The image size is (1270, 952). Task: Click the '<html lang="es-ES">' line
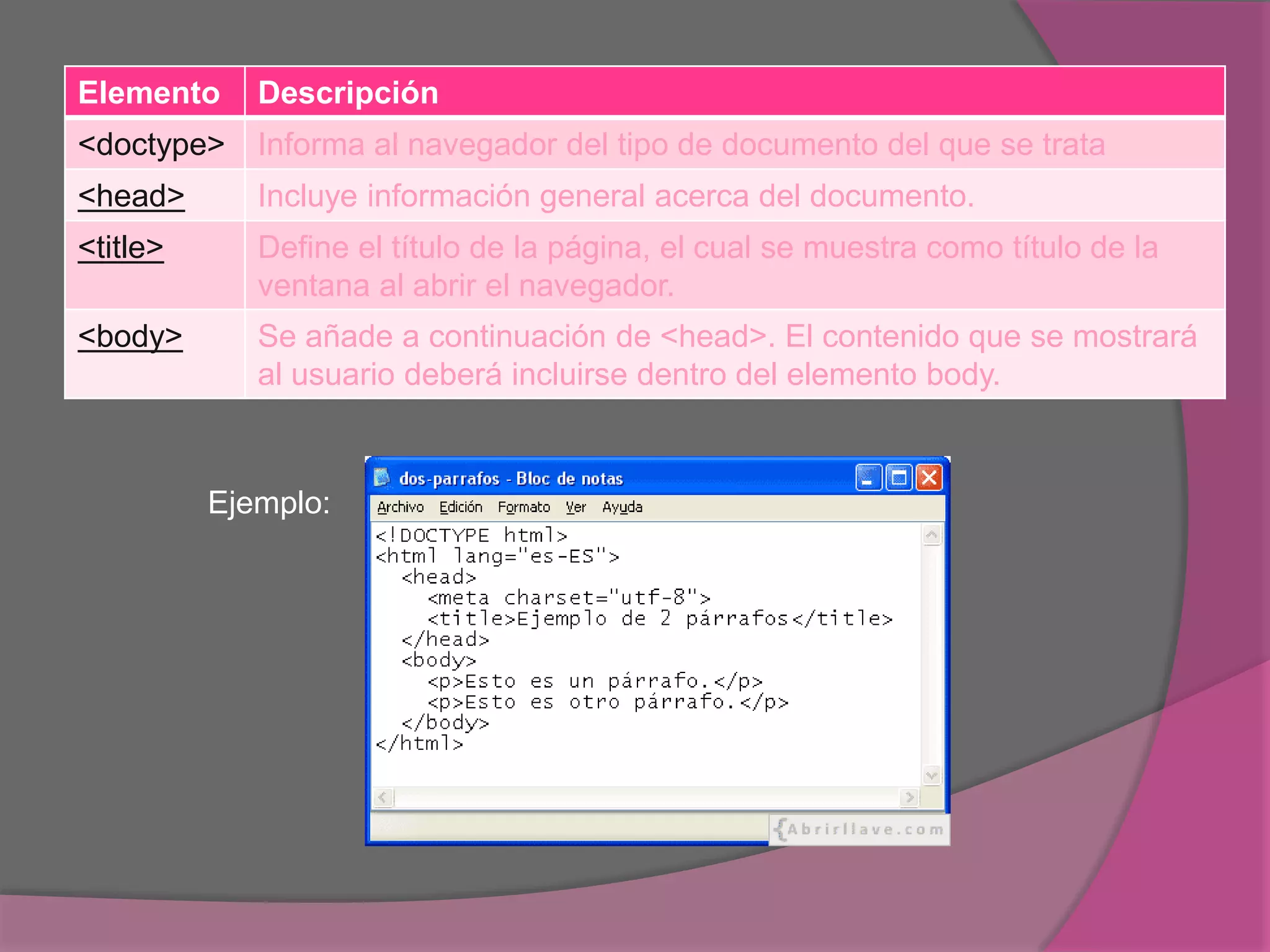tap(497, 556)
